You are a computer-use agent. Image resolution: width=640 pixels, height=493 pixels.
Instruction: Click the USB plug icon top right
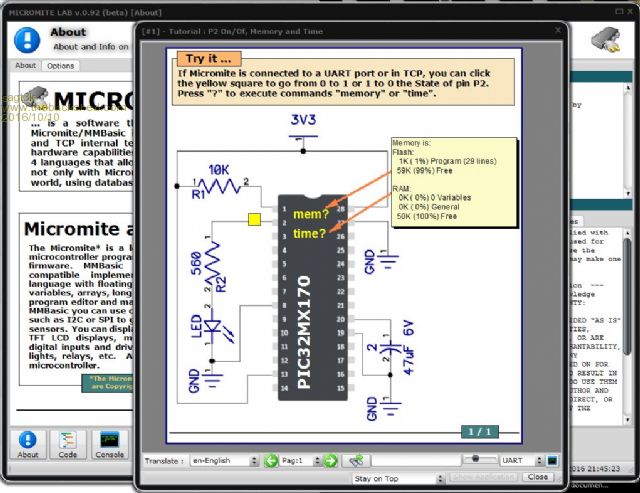(x=604, y=40)
